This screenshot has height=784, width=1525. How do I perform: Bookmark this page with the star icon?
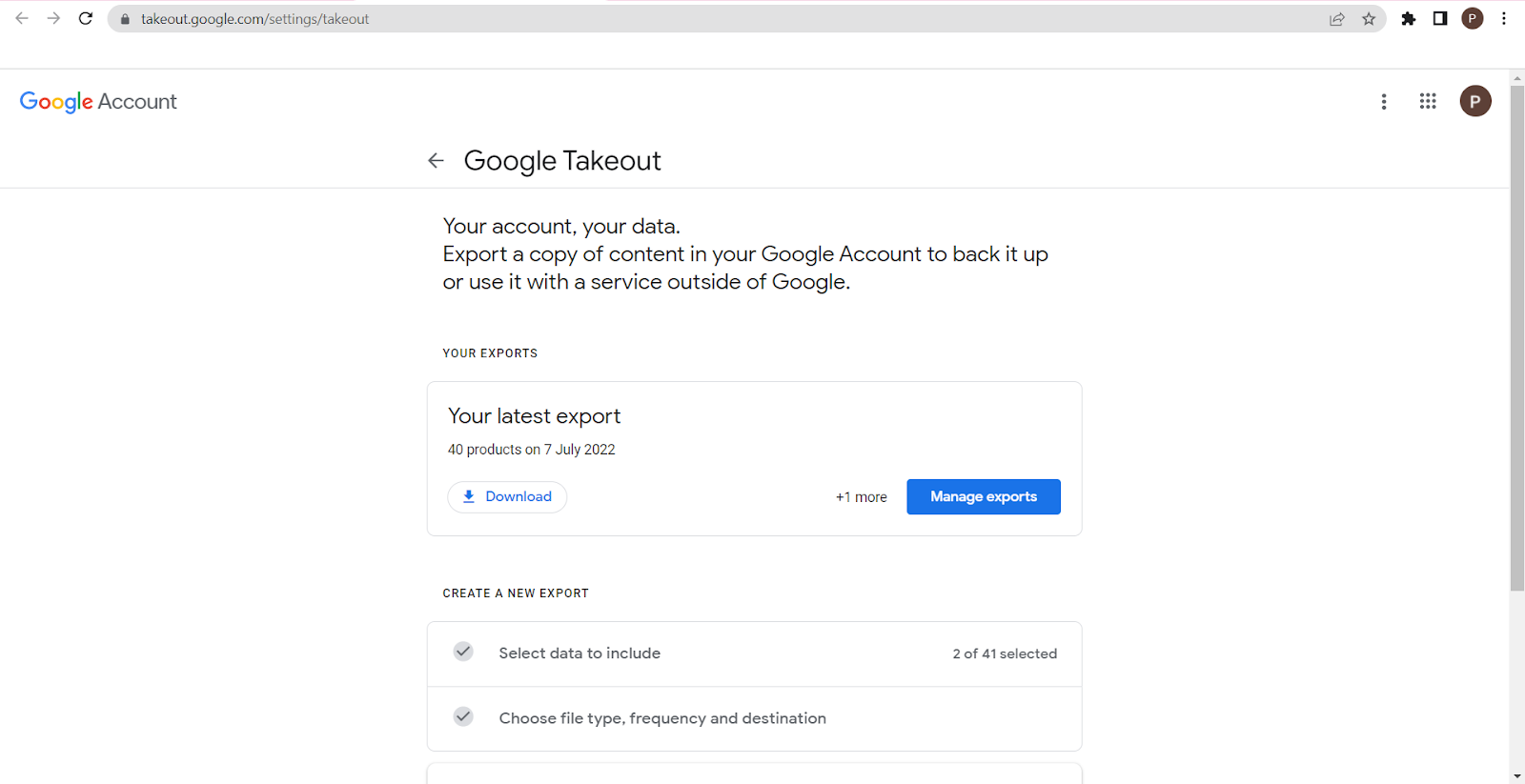(1369, 19)
